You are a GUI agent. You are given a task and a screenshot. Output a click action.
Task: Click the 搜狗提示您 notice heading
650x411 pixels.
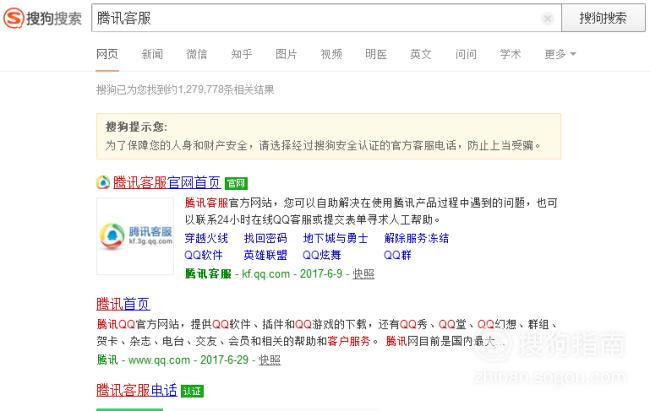(136, 127)
